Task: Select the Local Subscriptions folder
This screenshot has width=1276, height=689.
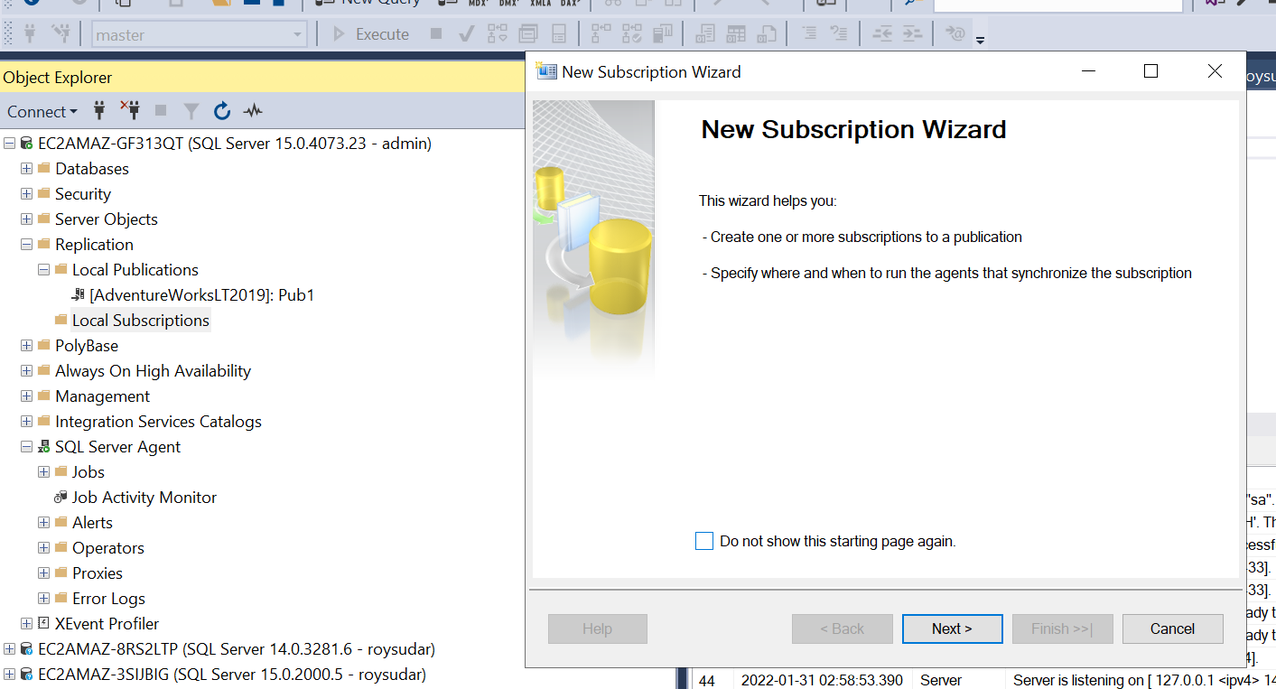Action: pos(140,320)
